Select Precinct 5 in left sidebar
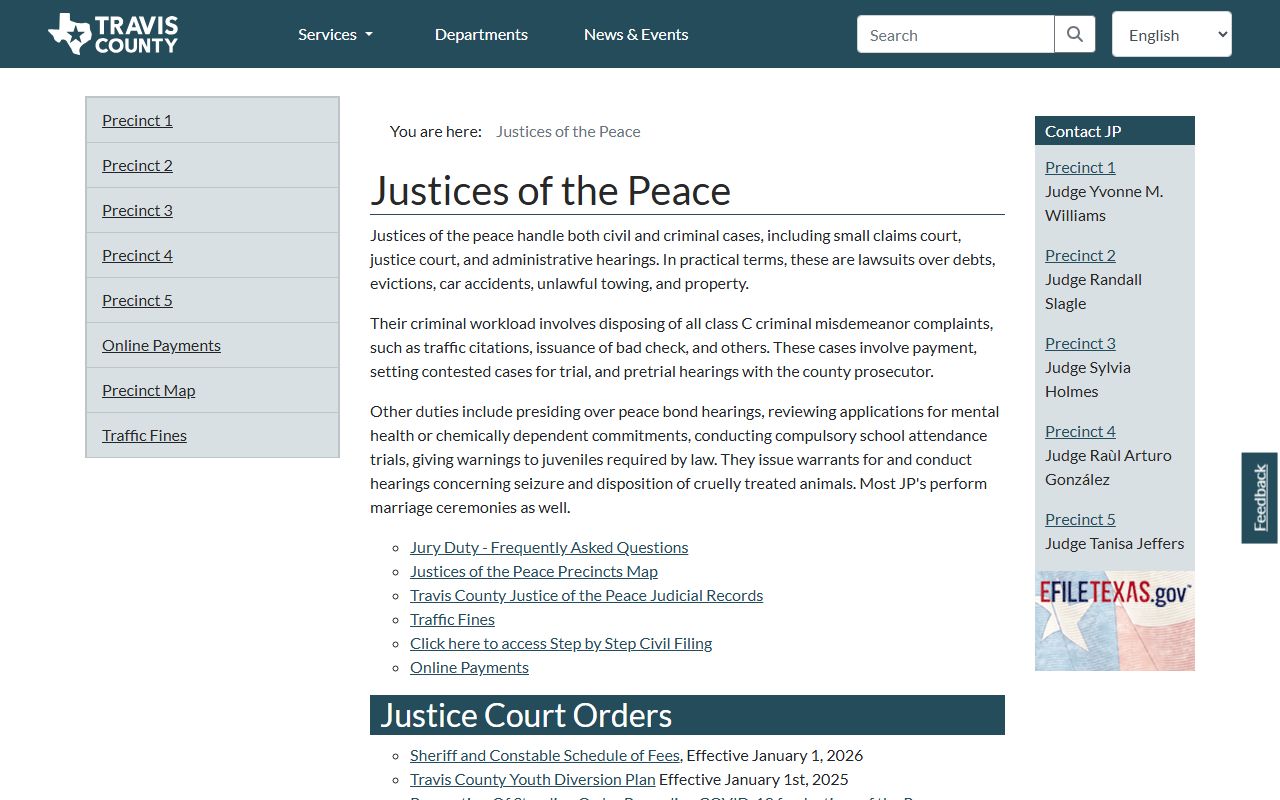The width and height of the screenshot is (1280, 800). pyautogui.click(x=137, y=300)
